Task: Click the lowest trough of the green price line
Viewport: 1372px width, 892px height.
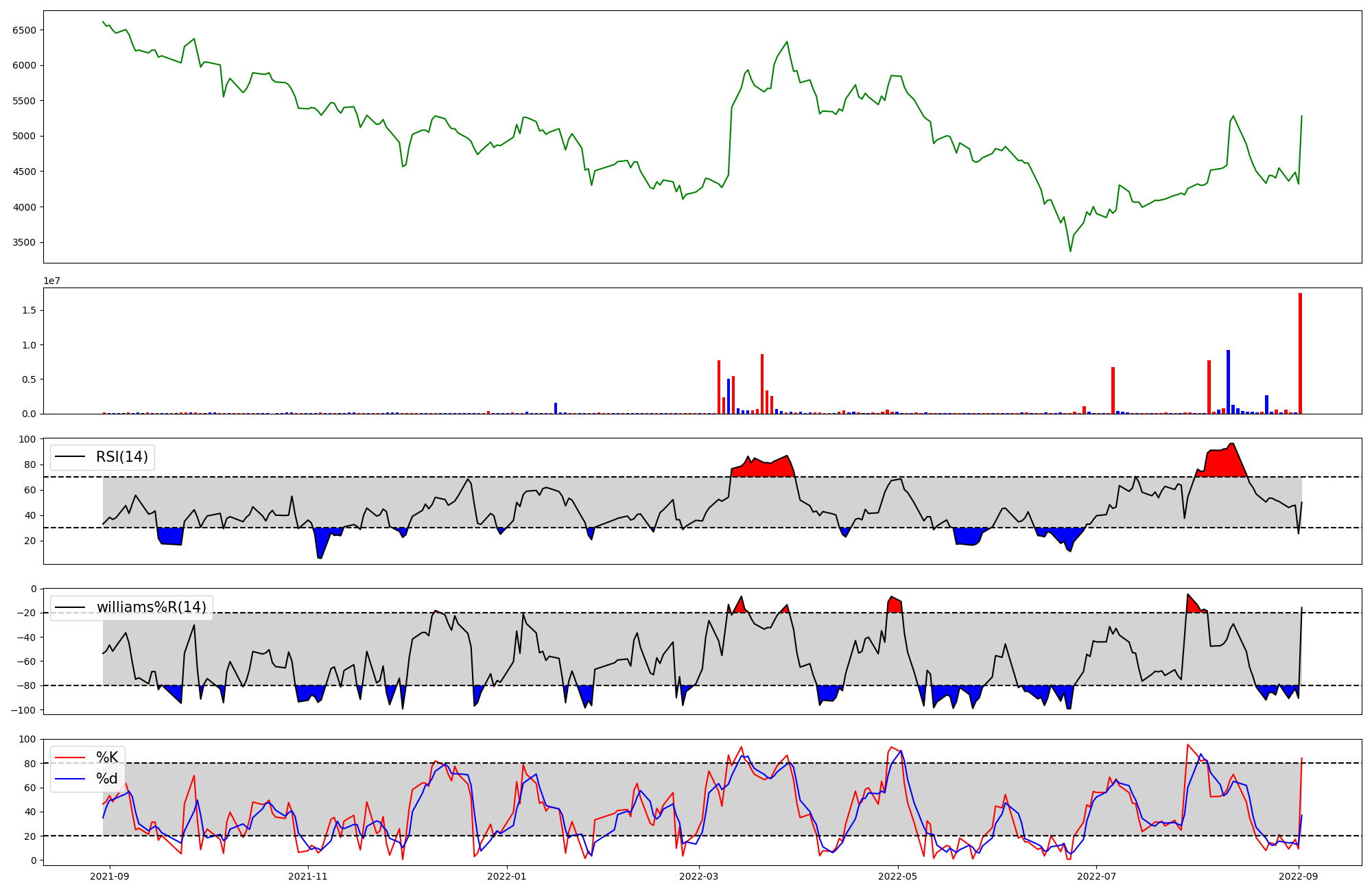Action: [x=1070, y=250]
